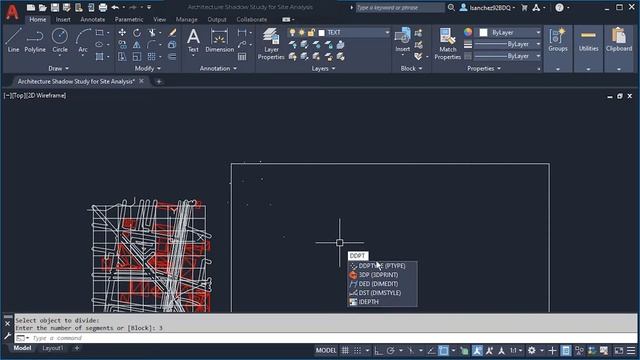Expand the Block panel
Viewport: 640px width, 360px height.
tap(411, 69)
